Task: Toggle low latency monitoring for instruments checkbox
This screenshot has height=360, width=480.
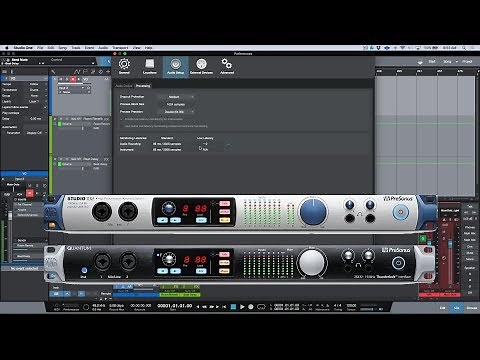Action: coord(122,119)
